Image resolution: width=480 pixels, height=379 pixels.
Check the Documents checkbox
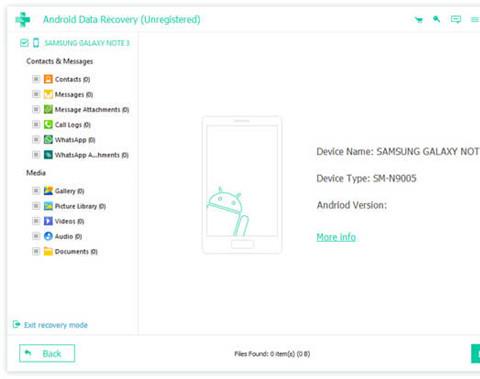pyautogui.click(x=36, y=251)
